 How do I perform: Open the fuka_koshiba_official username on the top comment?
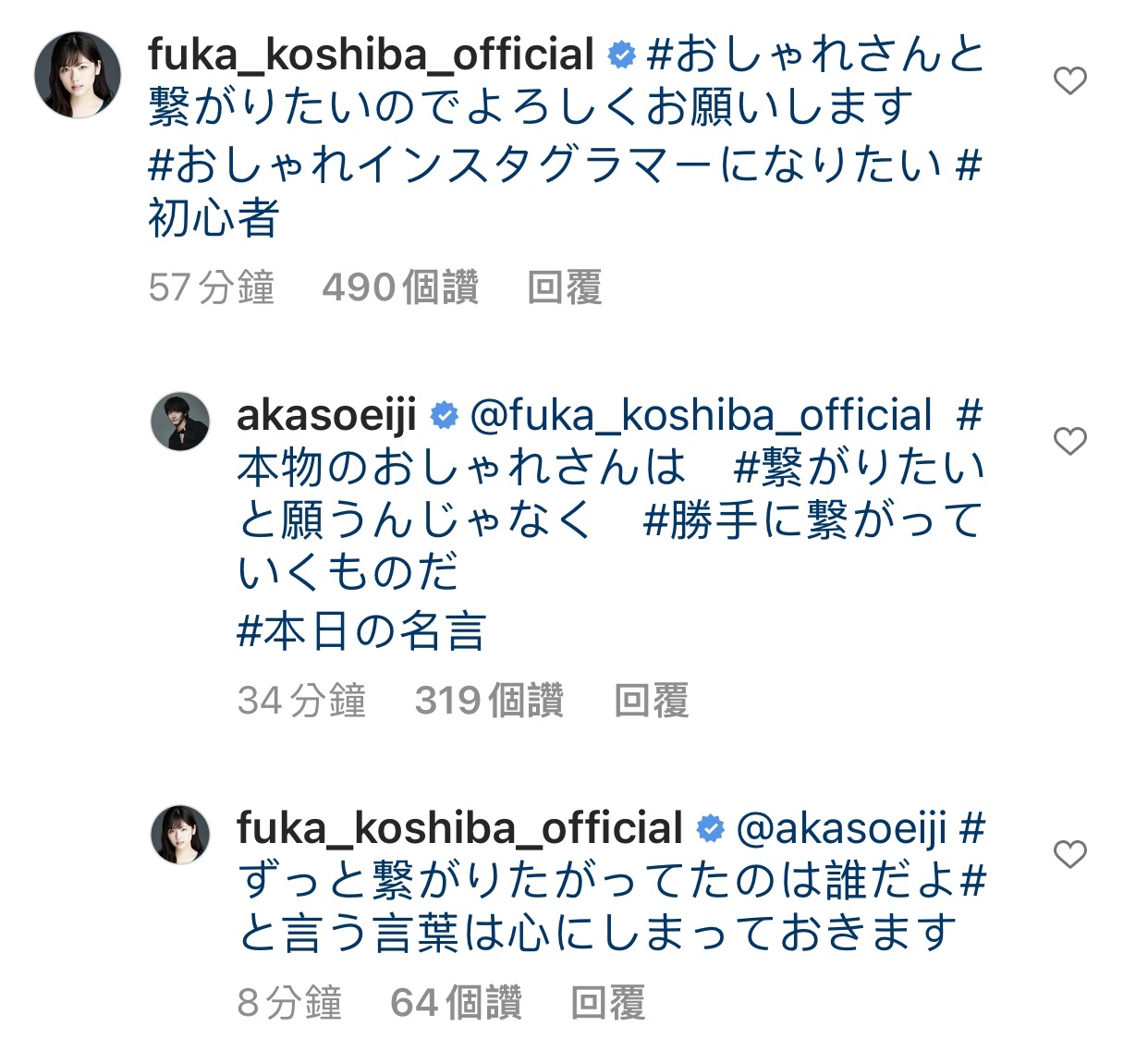(x=371, y=55)
